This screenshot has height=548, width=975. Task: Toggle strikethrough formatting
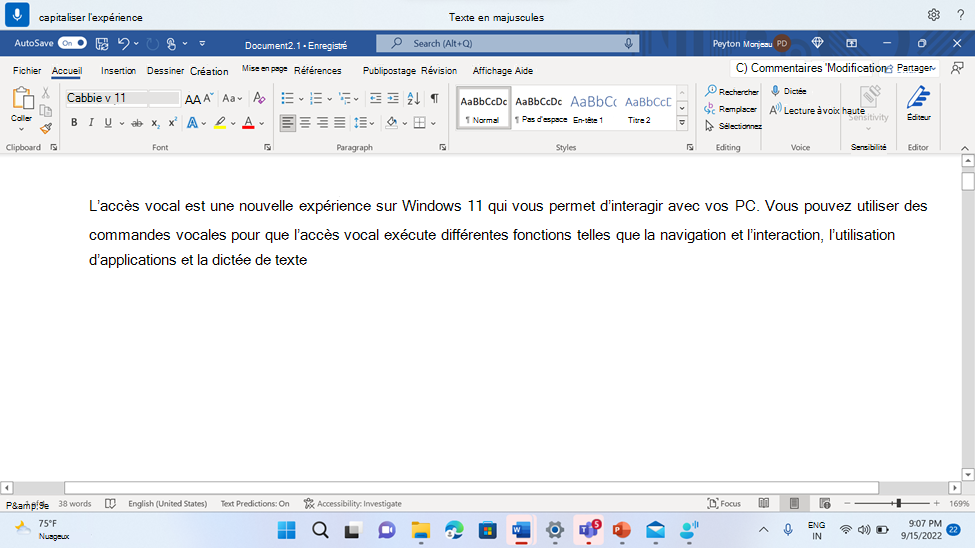click(137, 123)
